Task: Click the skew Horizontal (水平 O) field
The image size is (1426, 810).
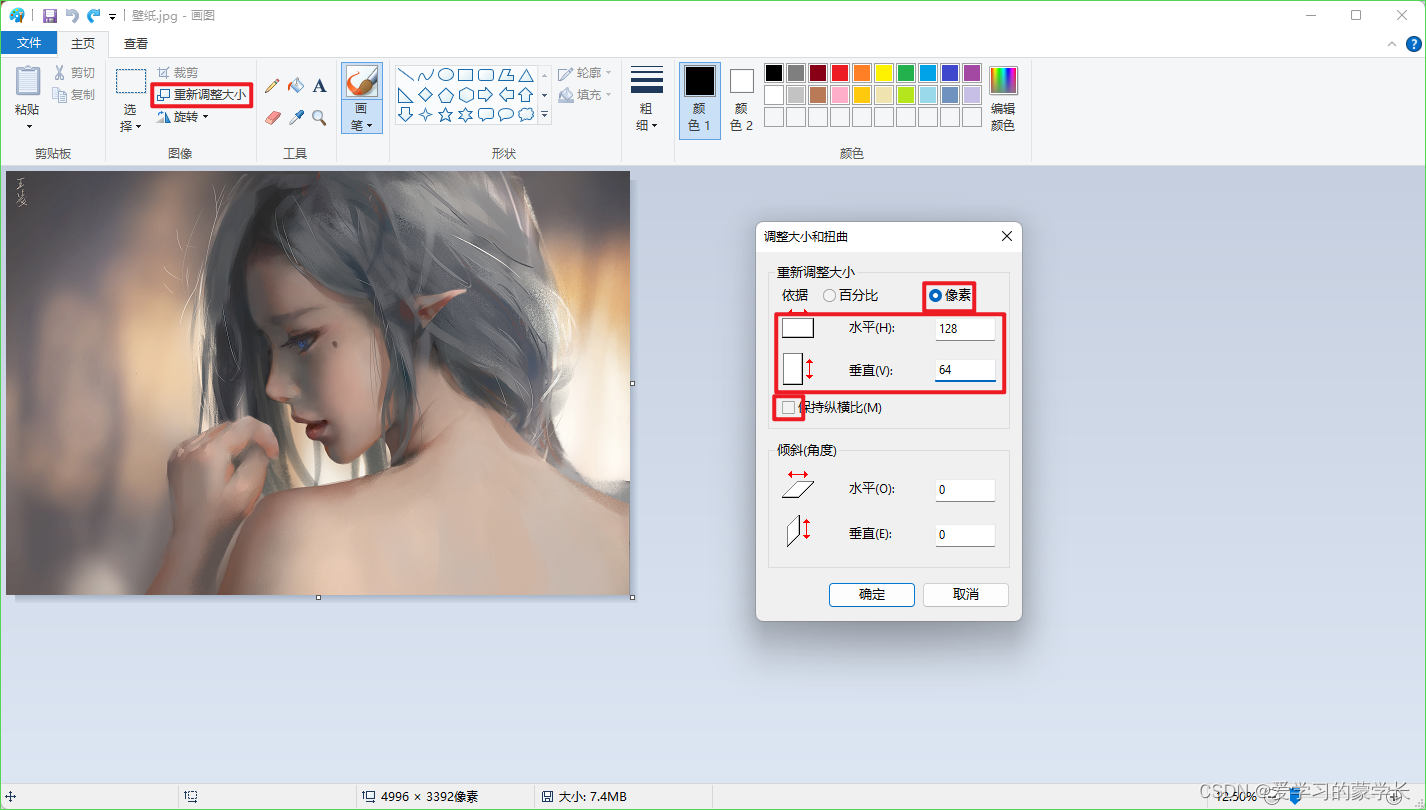Action: pyautogui.click(x=965, y=490)
